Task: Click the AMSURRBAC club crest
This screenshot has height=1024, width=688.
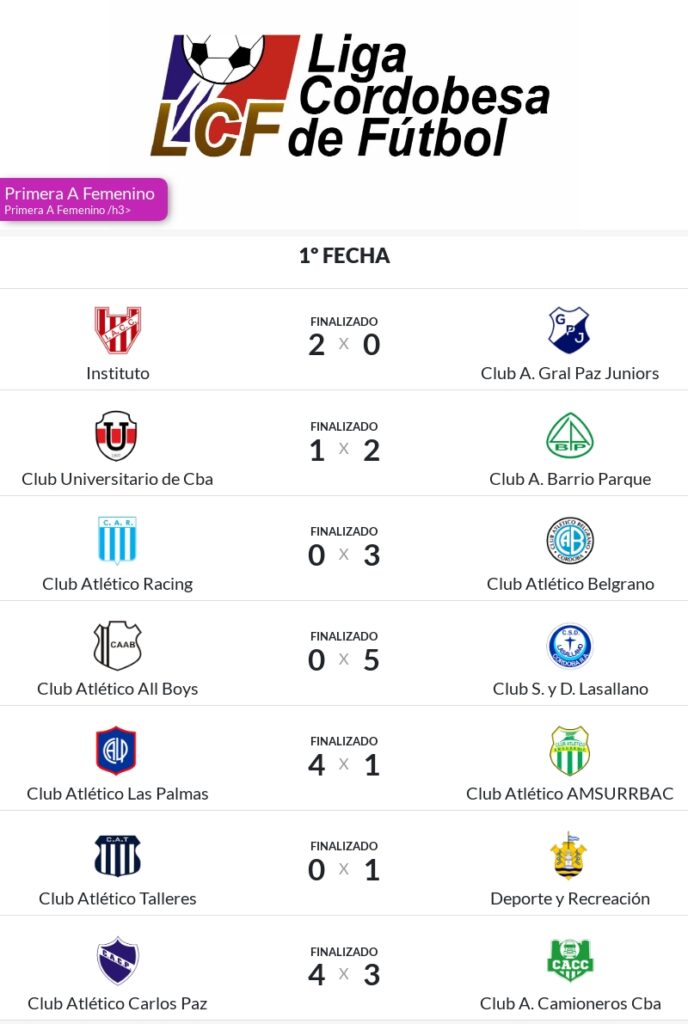Action: [x=569, y=750]
